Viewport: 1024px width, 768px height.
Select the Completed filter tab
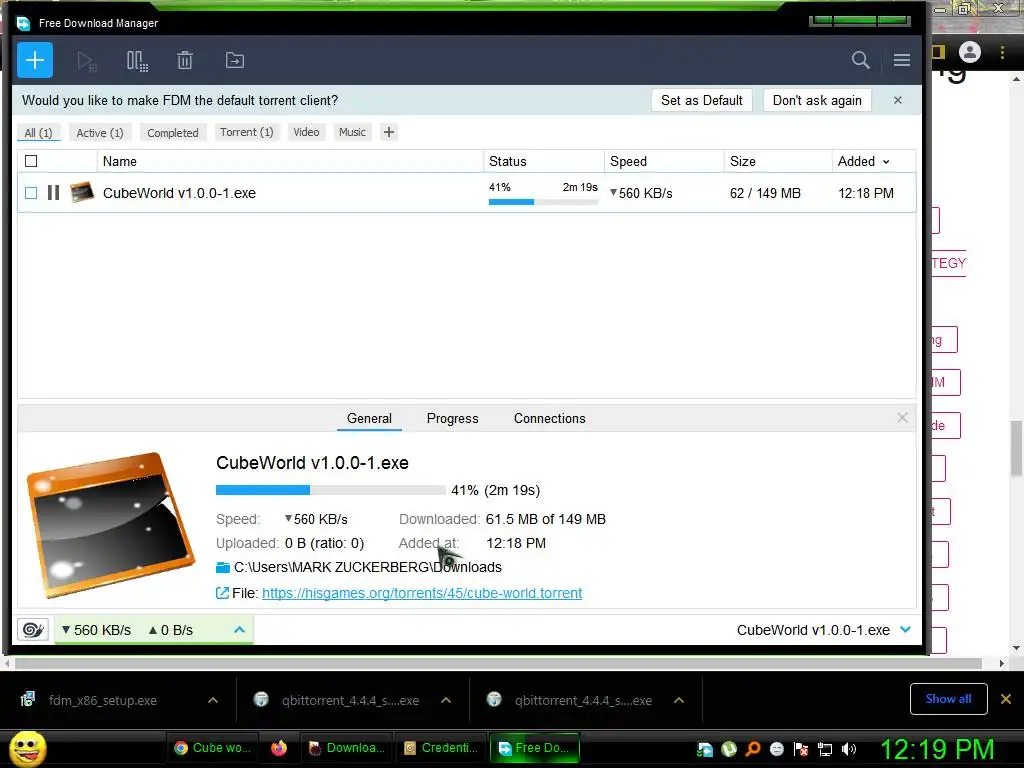click(x=172, y=133)
